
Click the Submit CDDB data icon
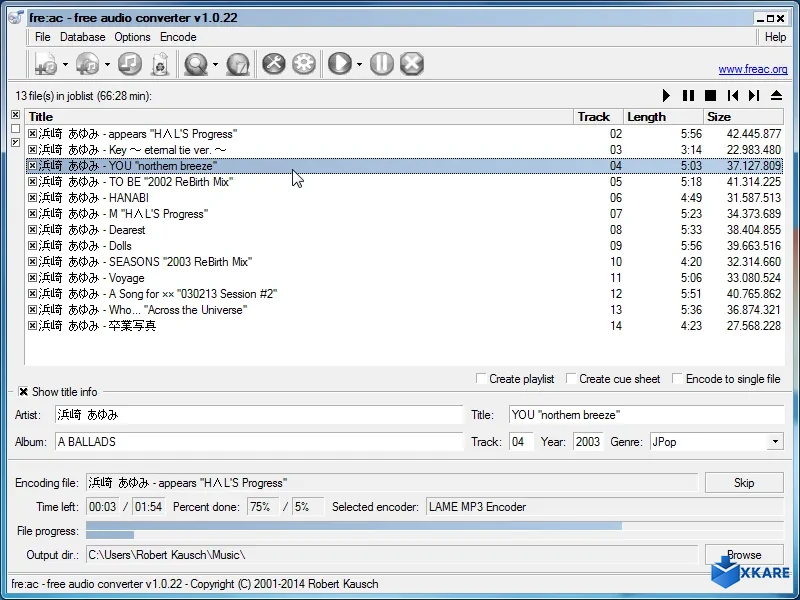pos(238,64)
